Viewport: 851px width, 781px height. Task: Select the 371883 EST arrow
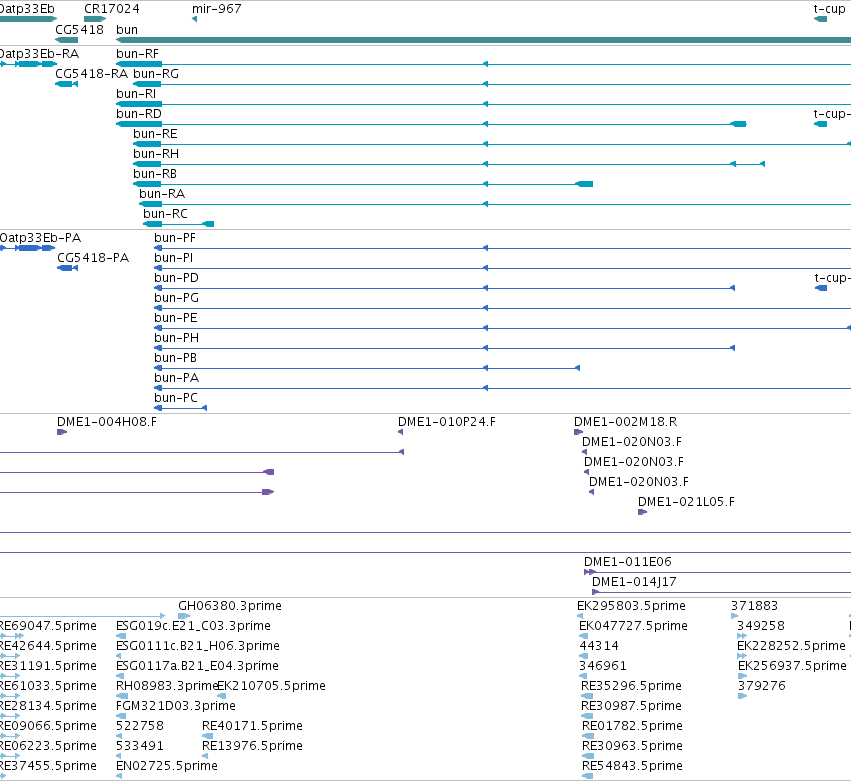coord(734,616)
